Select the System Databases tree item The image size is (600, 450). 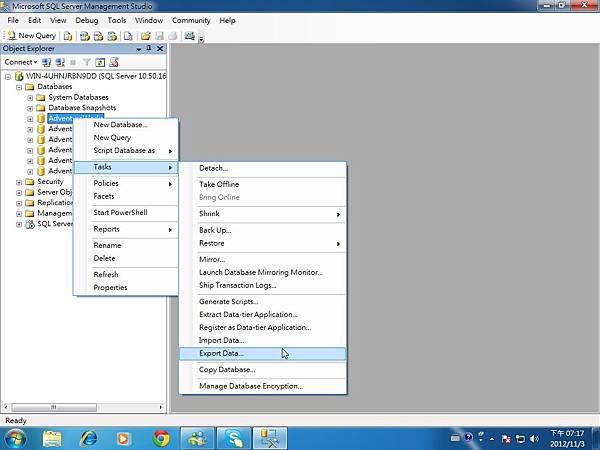pos(78,97)
